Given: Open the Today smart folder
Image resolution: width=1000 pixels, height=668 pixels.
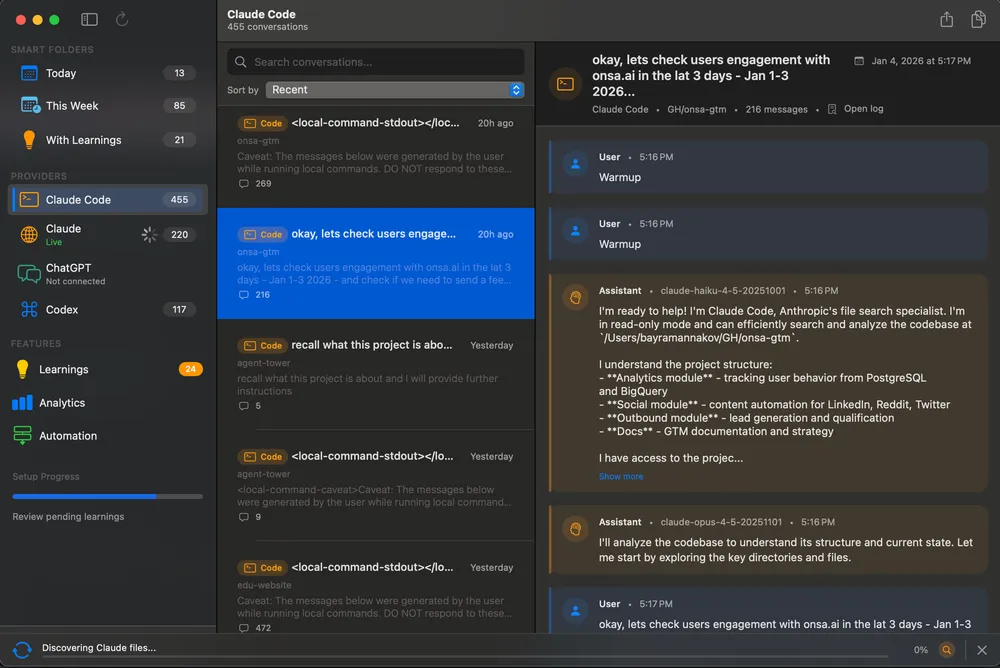Looking at the screenshot, I should pos(107,73).
